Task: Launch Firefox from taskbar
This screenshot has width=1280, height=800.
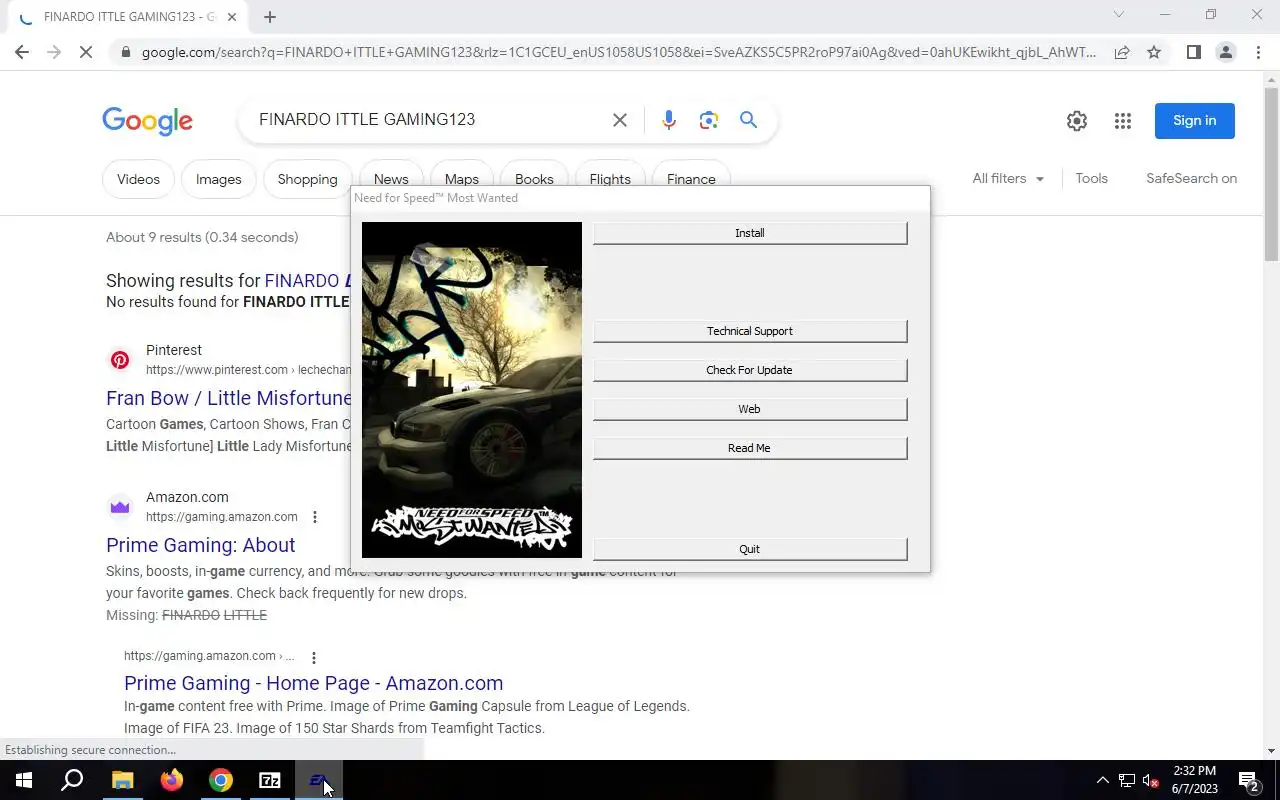Action: click(171, 780)
